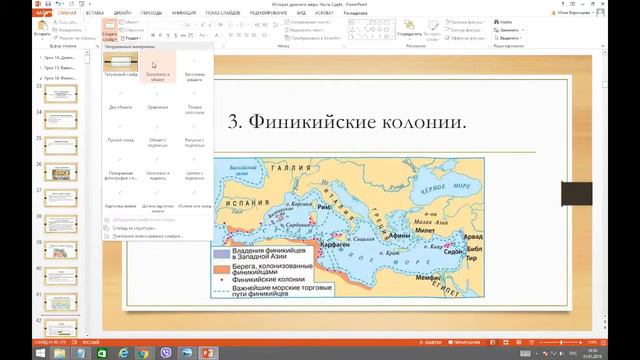Open Comments (Примечания) in status bar
The height and width of the screenshot is (360, 640).
(465, 342)
